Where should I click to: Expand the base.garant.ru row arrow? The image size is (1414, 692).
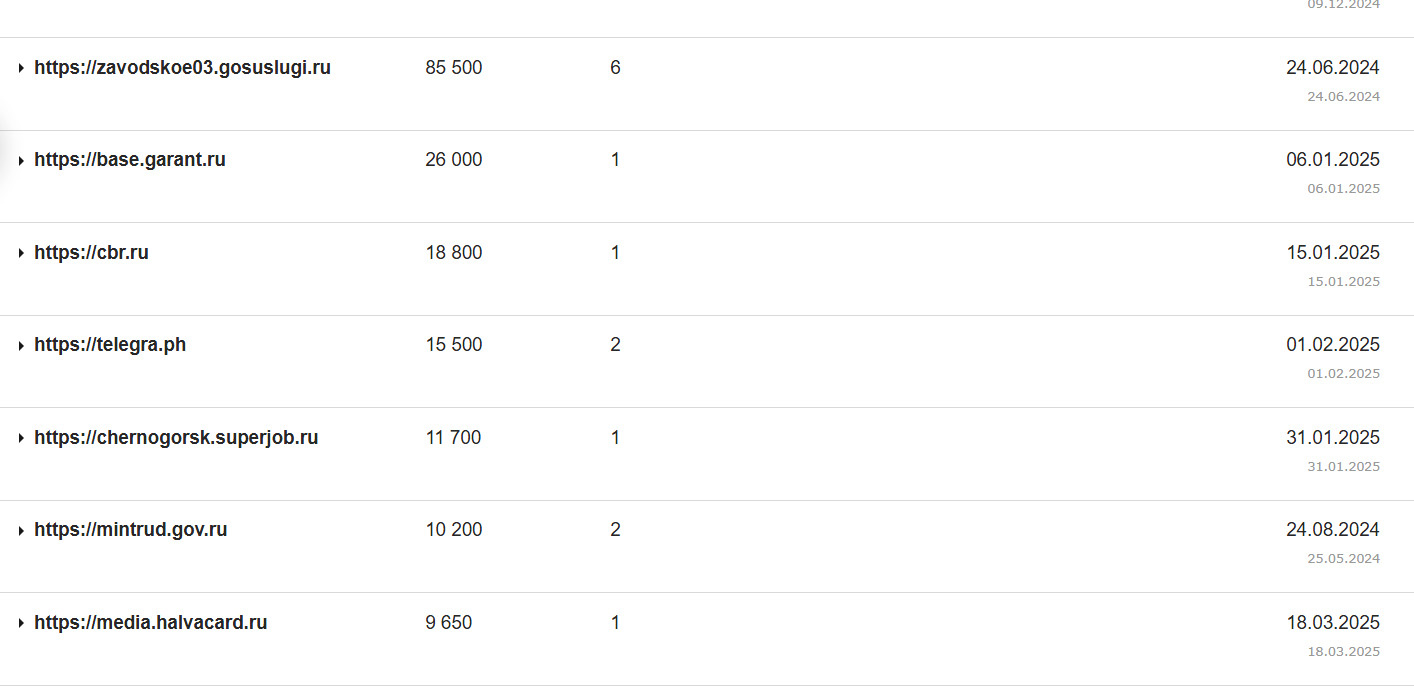(x=21, y=160)
